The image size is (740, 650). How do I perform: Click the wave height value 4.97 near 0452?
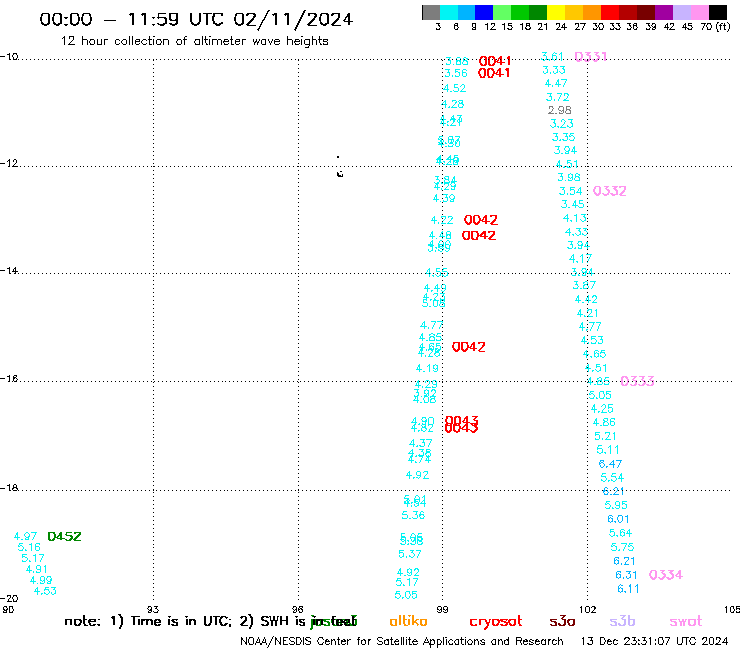[x=25, y=537]
